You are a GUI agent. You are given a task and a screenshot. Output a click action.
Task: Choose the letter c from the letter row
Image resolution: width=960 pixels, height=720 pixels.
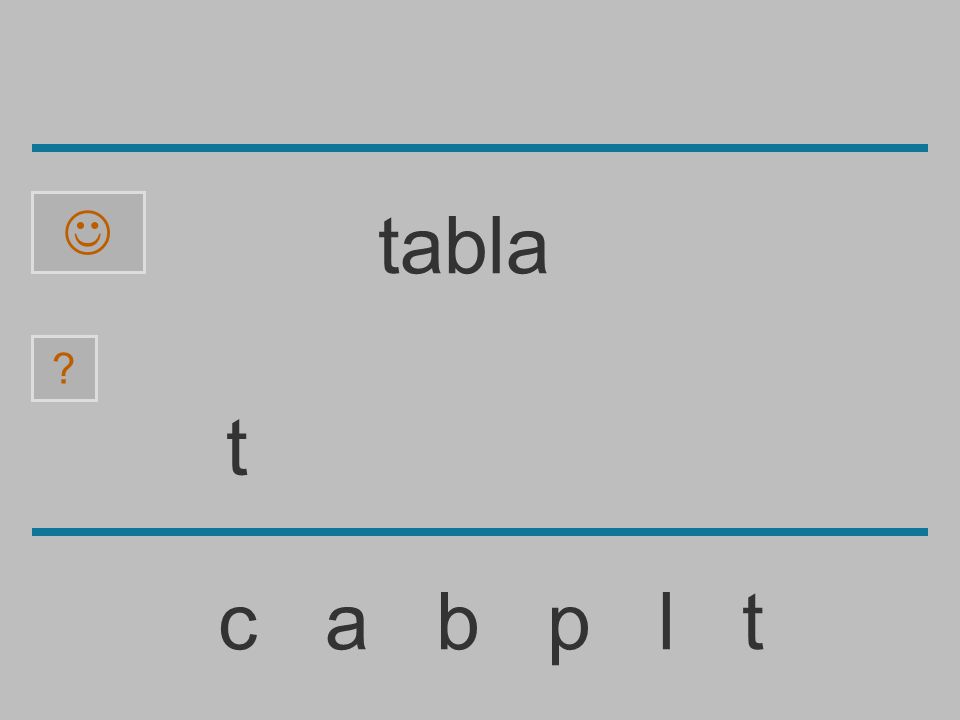point(239,626)
